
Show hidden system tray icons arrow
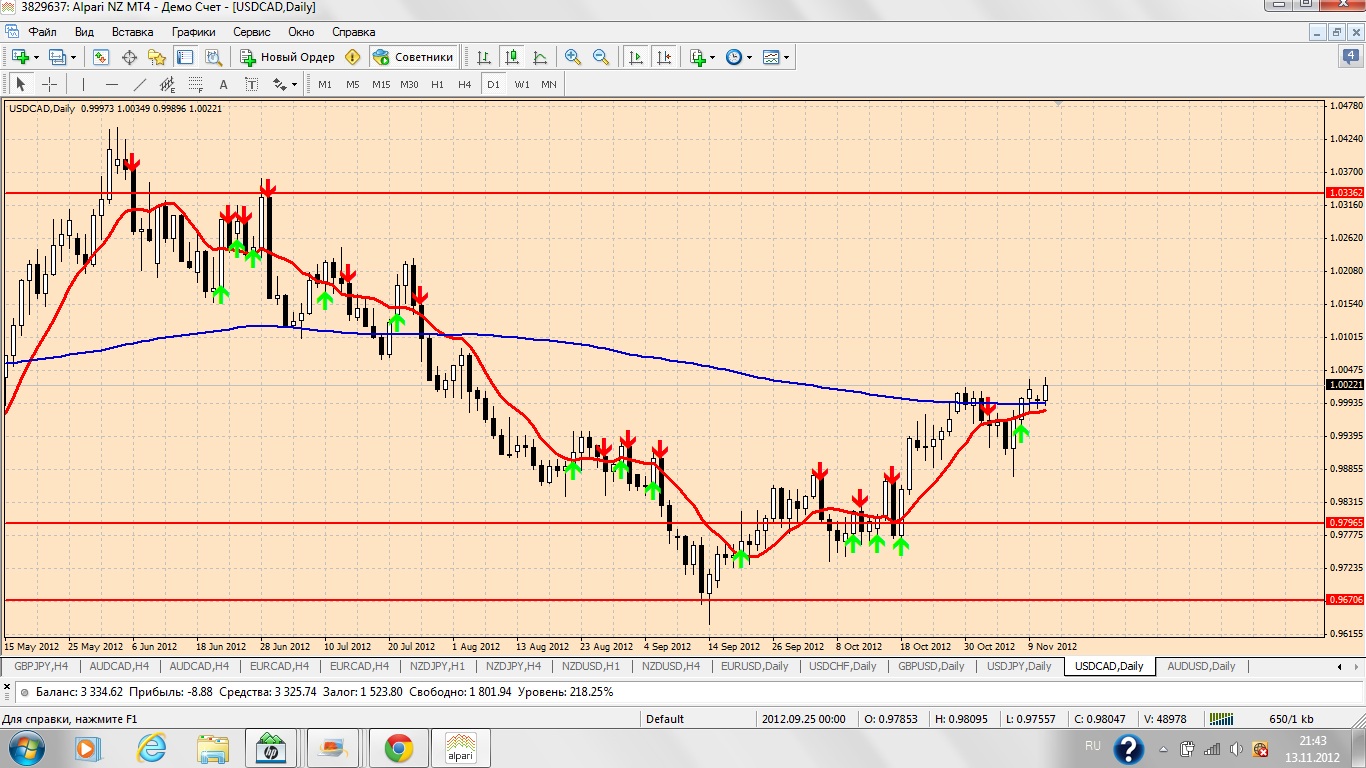click(x=1162, y=748)
